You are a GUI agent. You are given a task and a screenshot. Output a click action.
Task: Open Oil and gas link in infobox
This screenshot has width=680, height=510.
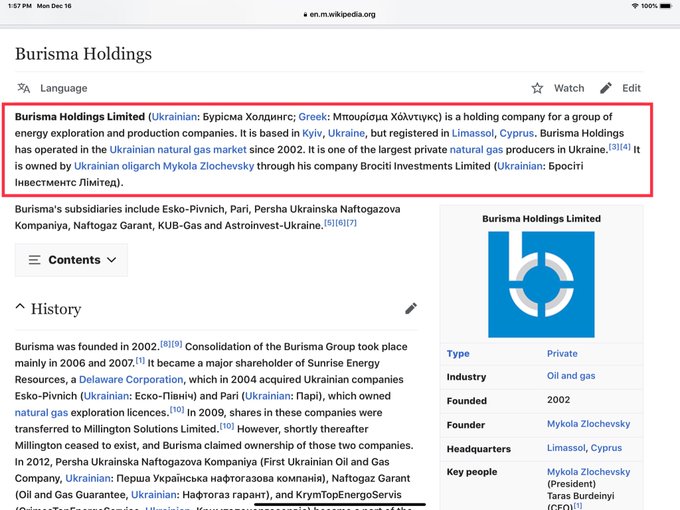pos(571,376)
